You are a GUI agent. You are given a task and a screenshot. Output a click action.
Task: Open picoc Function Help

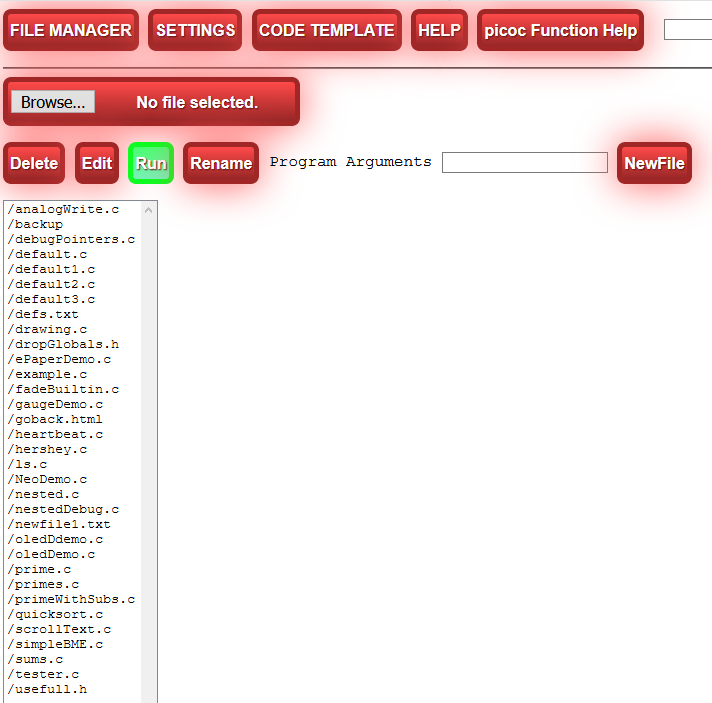tap(560, 30)
